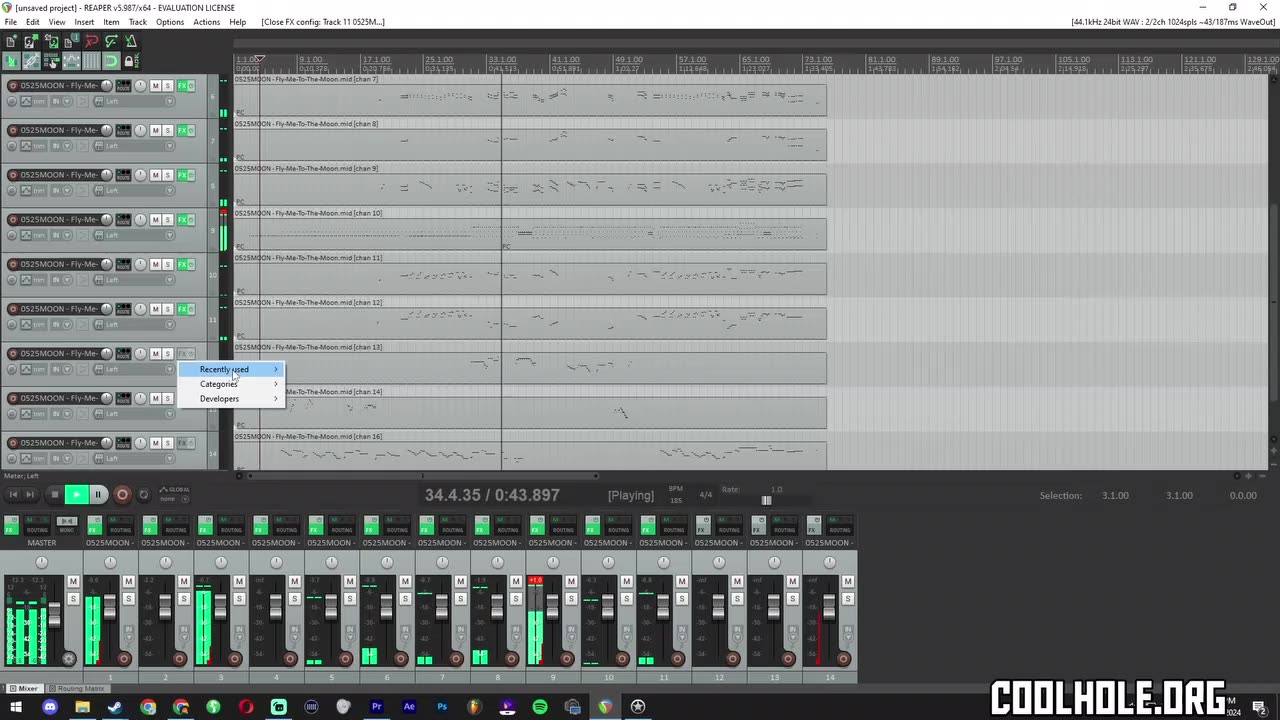Image resolution: width=1280 pixels, height=720 pixels.
Task: Open FX on track 9 in track panel
Action: (182, 219)
